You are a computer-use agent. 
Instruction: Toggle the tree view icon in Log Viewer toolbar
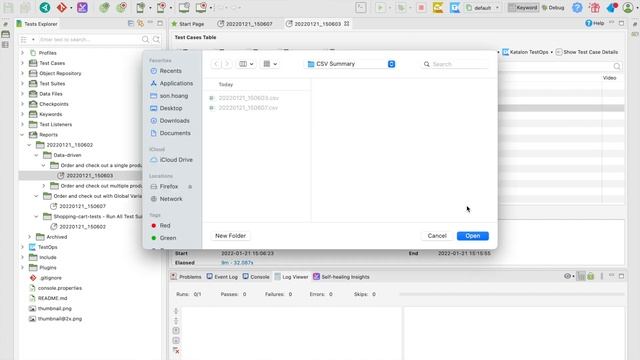point(581,276)
